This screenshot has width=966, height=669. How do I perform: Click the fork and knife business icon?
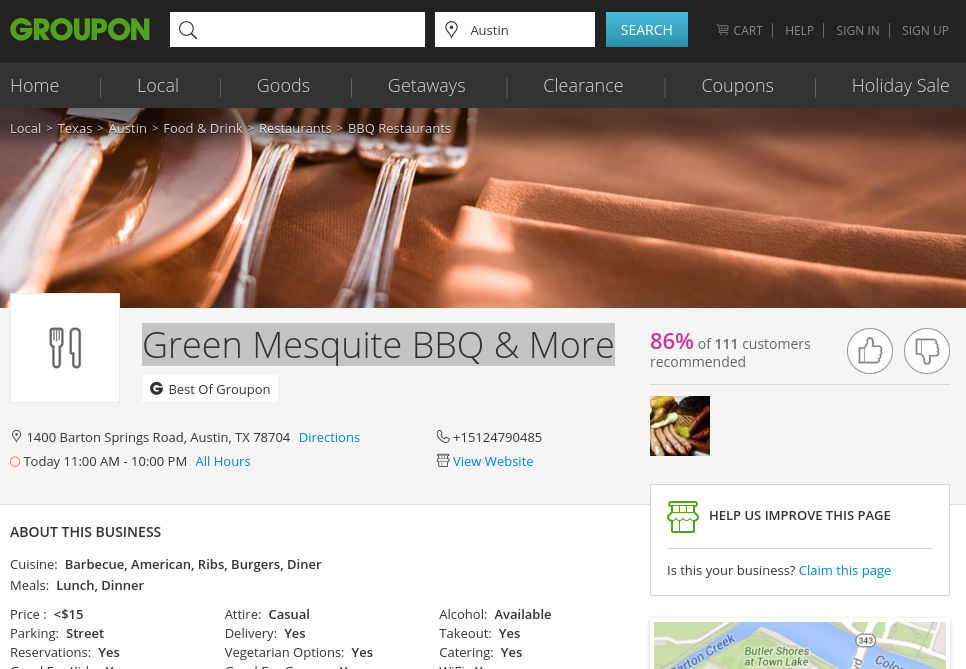tap(65, 348)
